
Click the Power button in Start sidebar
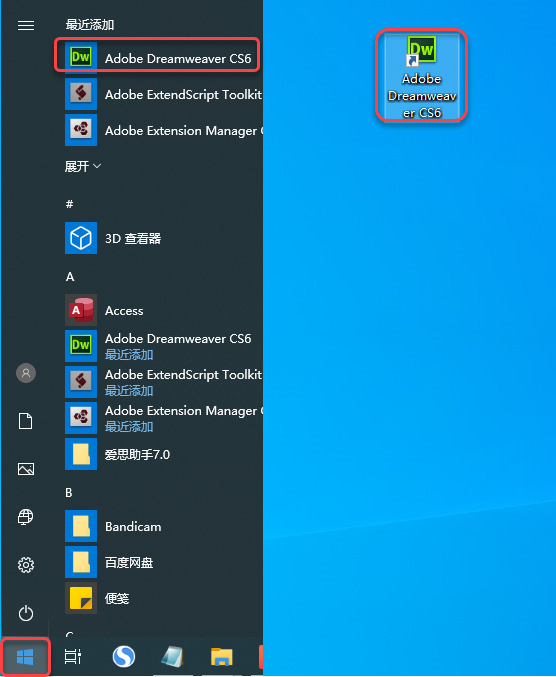[26, 613]
